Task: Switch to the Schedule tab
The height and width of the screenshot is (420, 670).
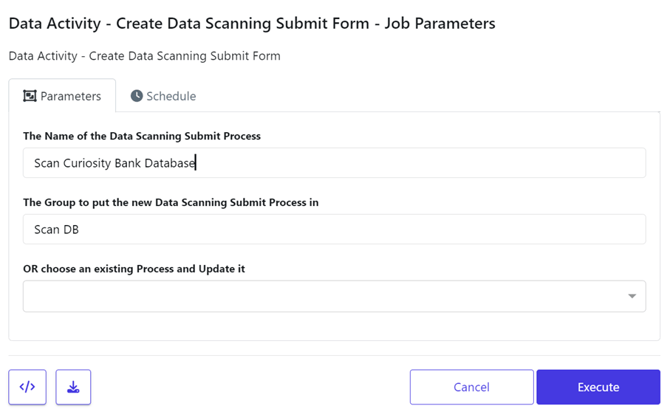Action: pyautogui.click(x=163, y=96)
